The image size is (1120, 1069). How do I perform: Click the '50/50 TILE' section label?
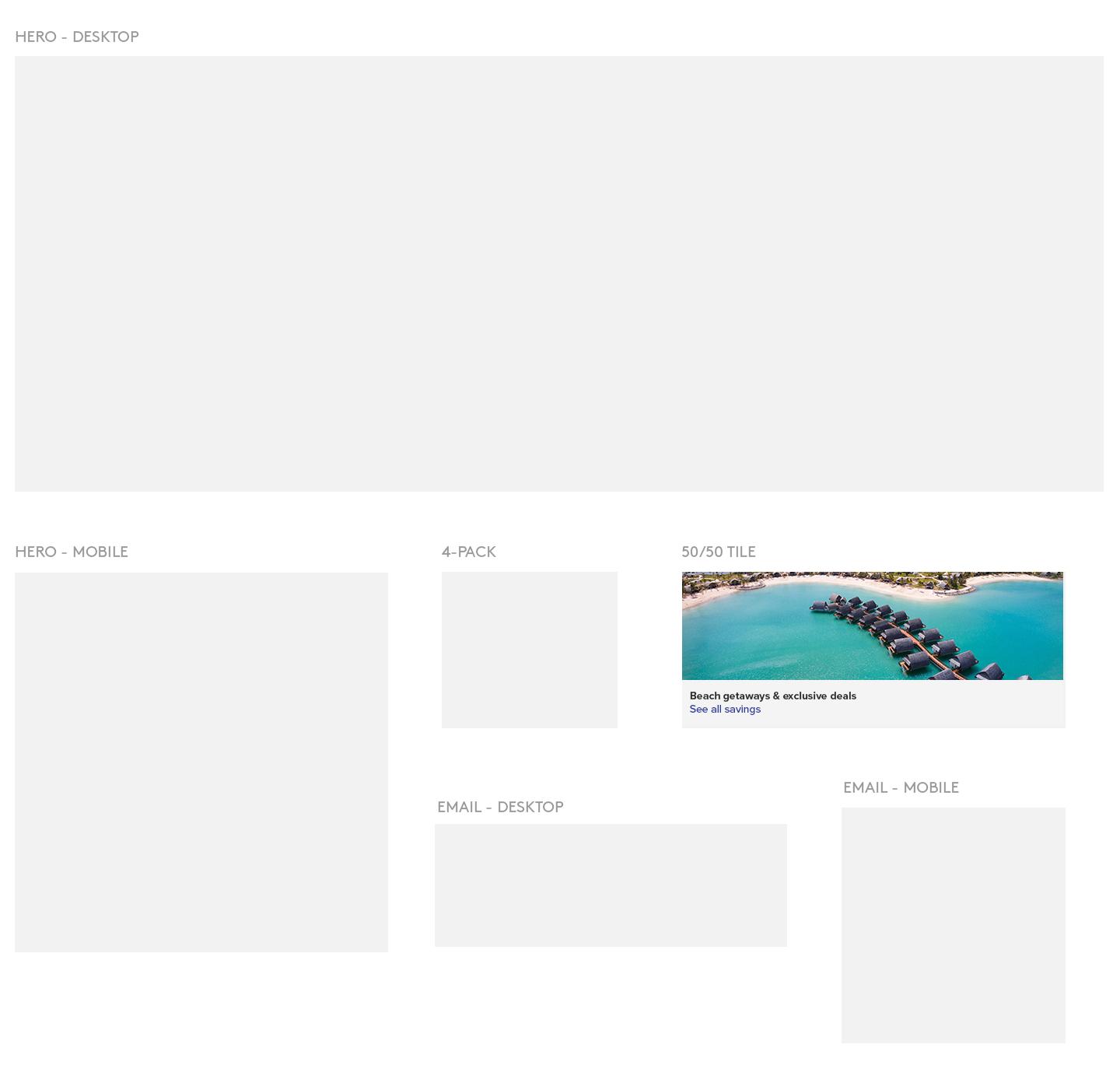pos(718,552)
